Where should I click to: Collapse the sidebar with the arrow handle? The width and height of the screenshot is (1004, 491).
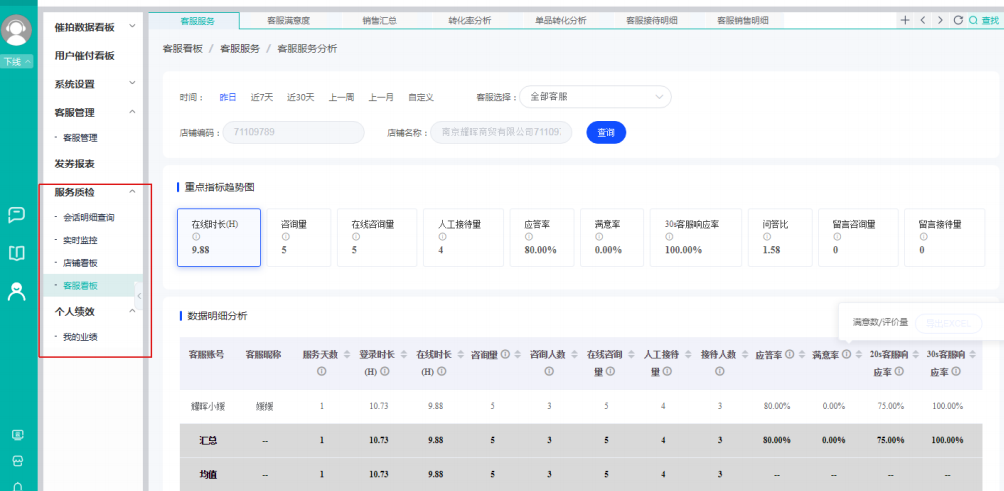139,296
